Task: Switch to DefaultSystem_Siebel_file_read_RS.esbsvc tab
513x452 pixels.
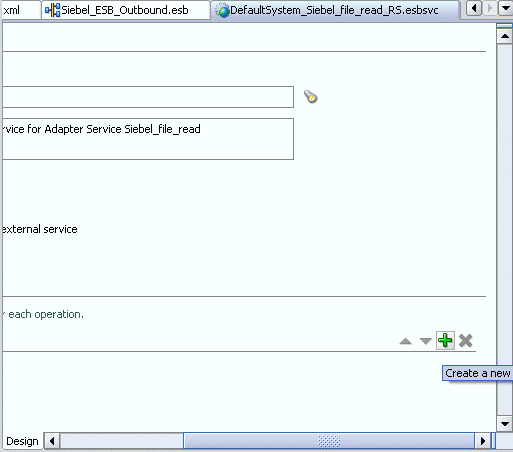Action: [x=335, y=10]
